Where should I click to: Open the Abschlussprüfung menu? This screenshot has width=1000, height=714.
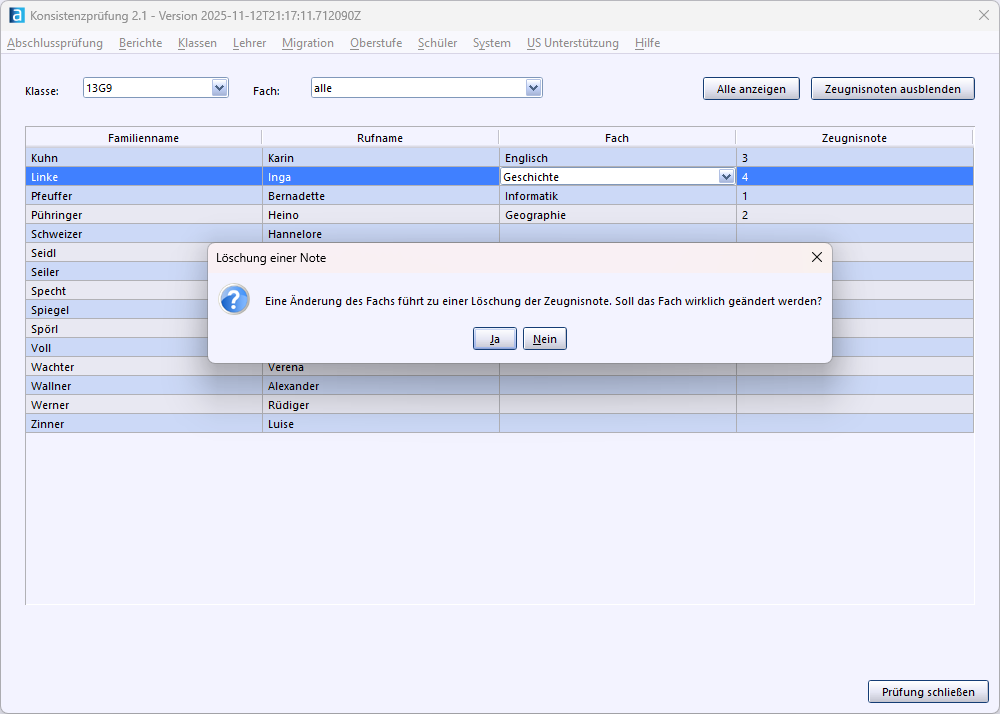click(x=55, y=43)
